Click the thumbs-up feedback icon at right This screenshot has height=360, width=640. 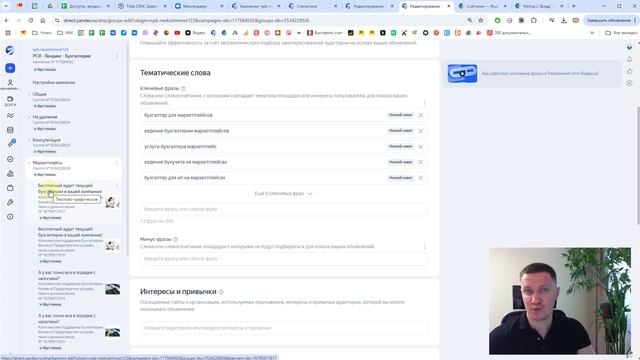pos(629,71)
